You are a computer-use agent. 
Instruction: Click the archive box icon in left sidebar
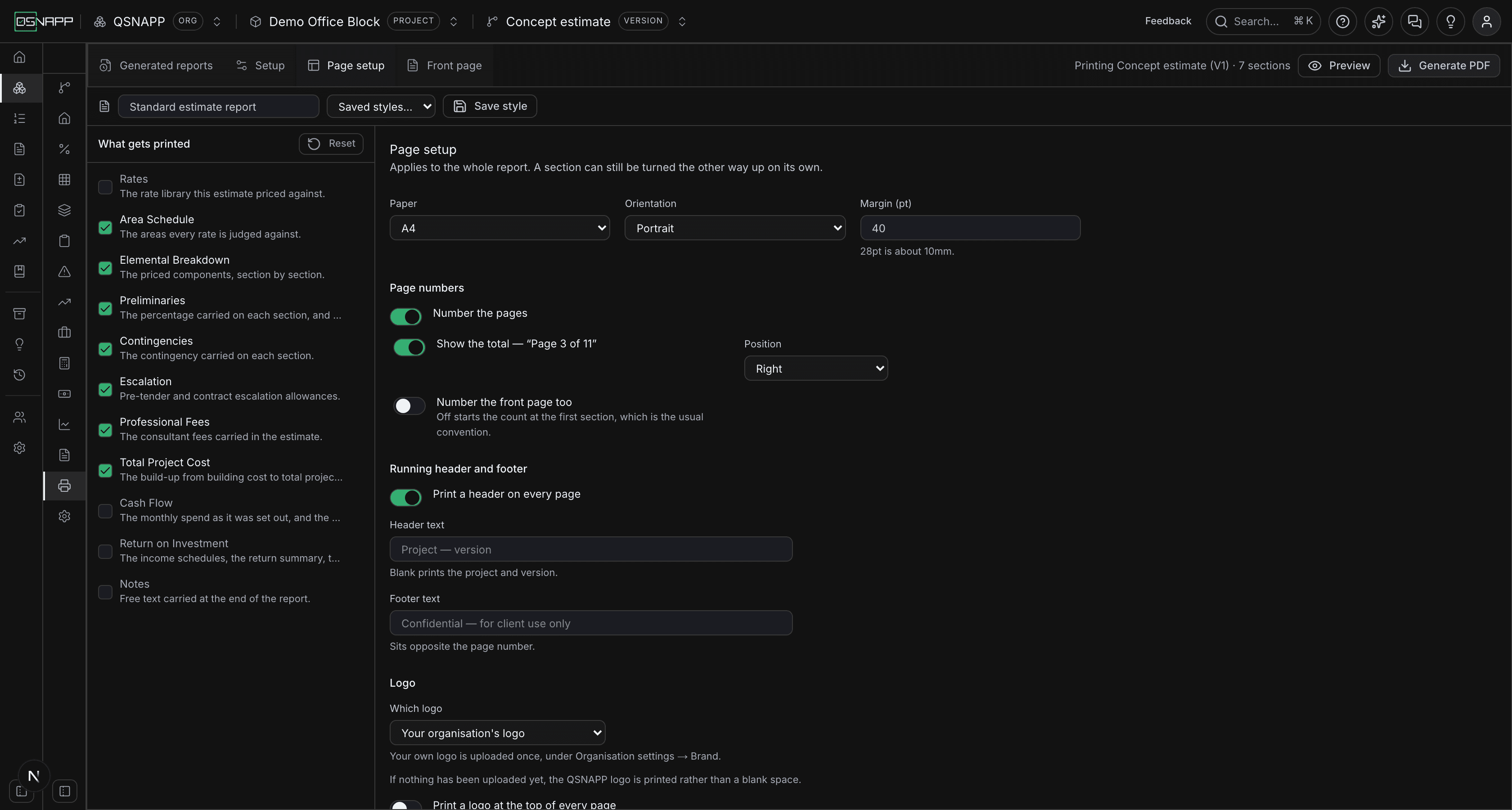coord(19,314)
